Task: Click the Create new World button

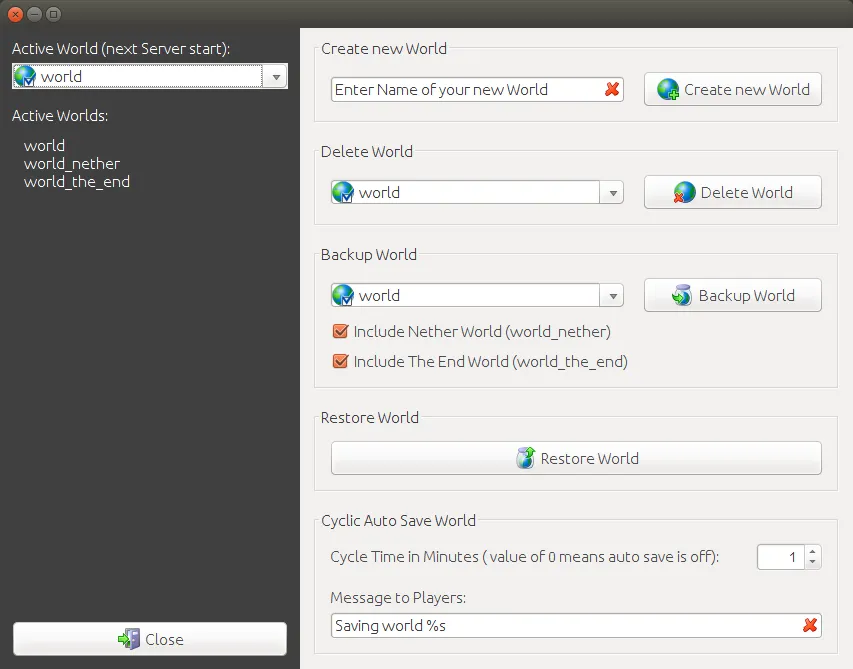Action: (732, 89)
